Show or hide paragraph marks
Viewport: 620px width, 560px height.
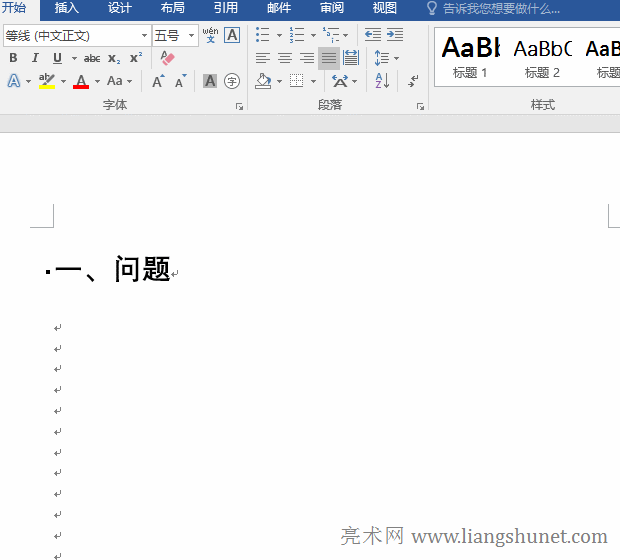413,81
